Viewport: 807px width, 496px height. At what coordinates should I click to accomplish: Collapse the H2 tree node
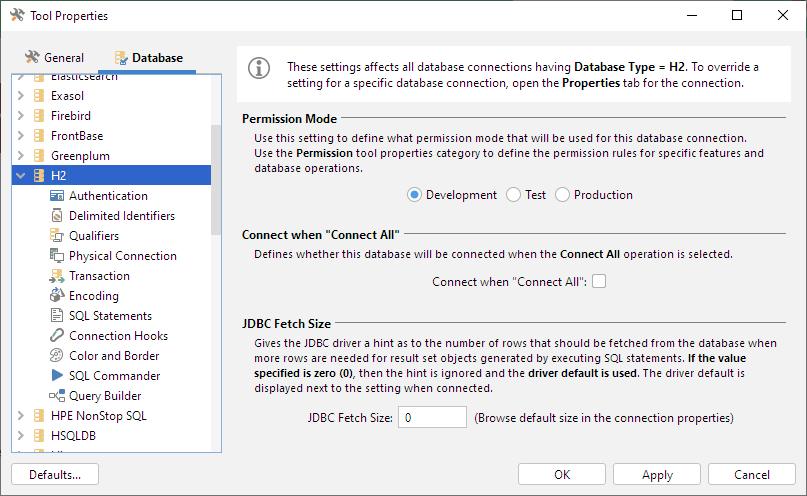(21, 176)
